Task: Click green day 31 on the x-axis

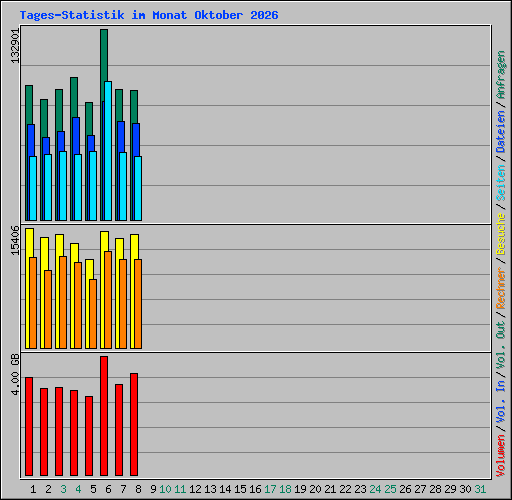Action: point(480,489)
